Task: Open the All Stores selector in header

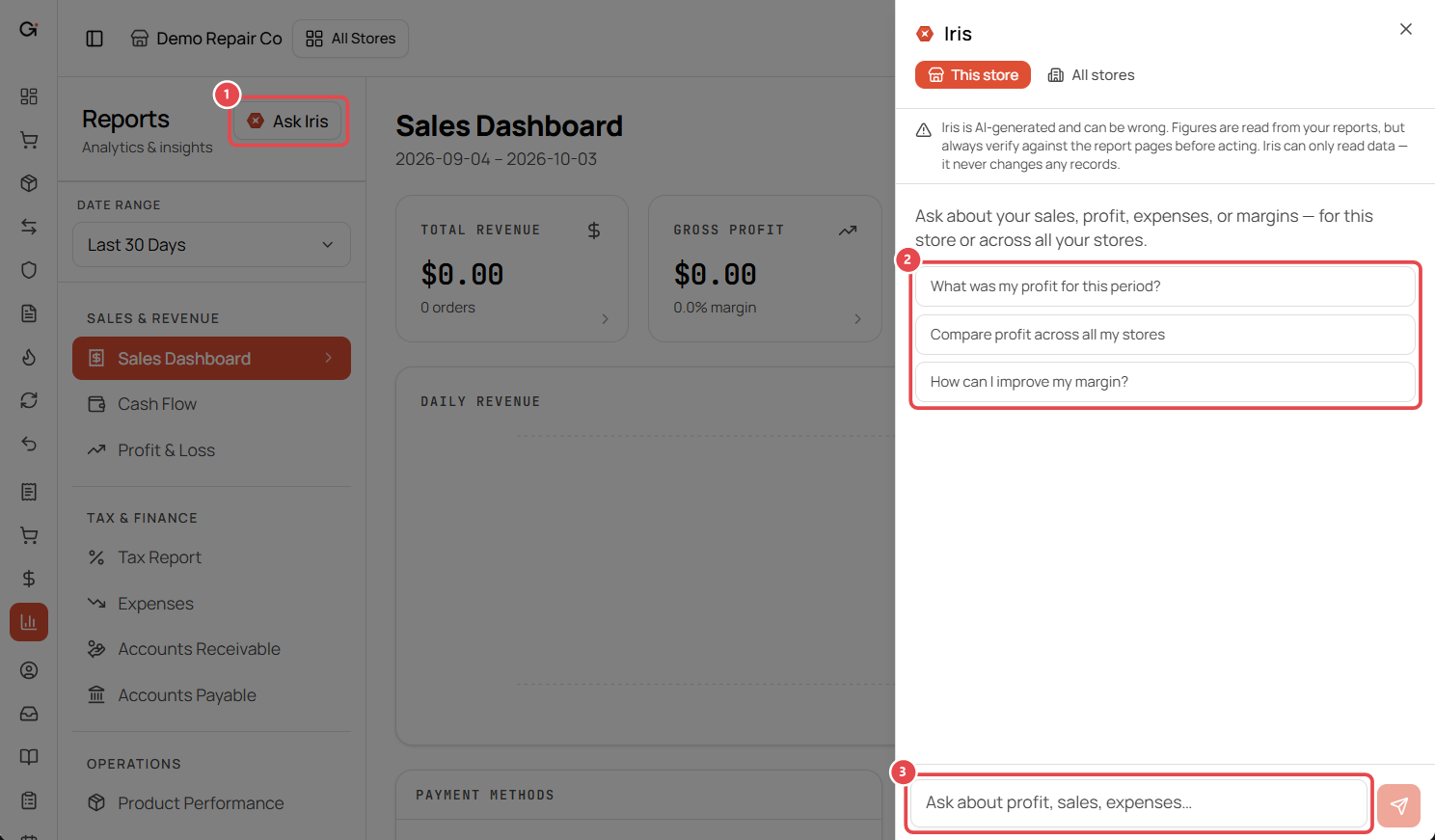Action: [350, 39]
